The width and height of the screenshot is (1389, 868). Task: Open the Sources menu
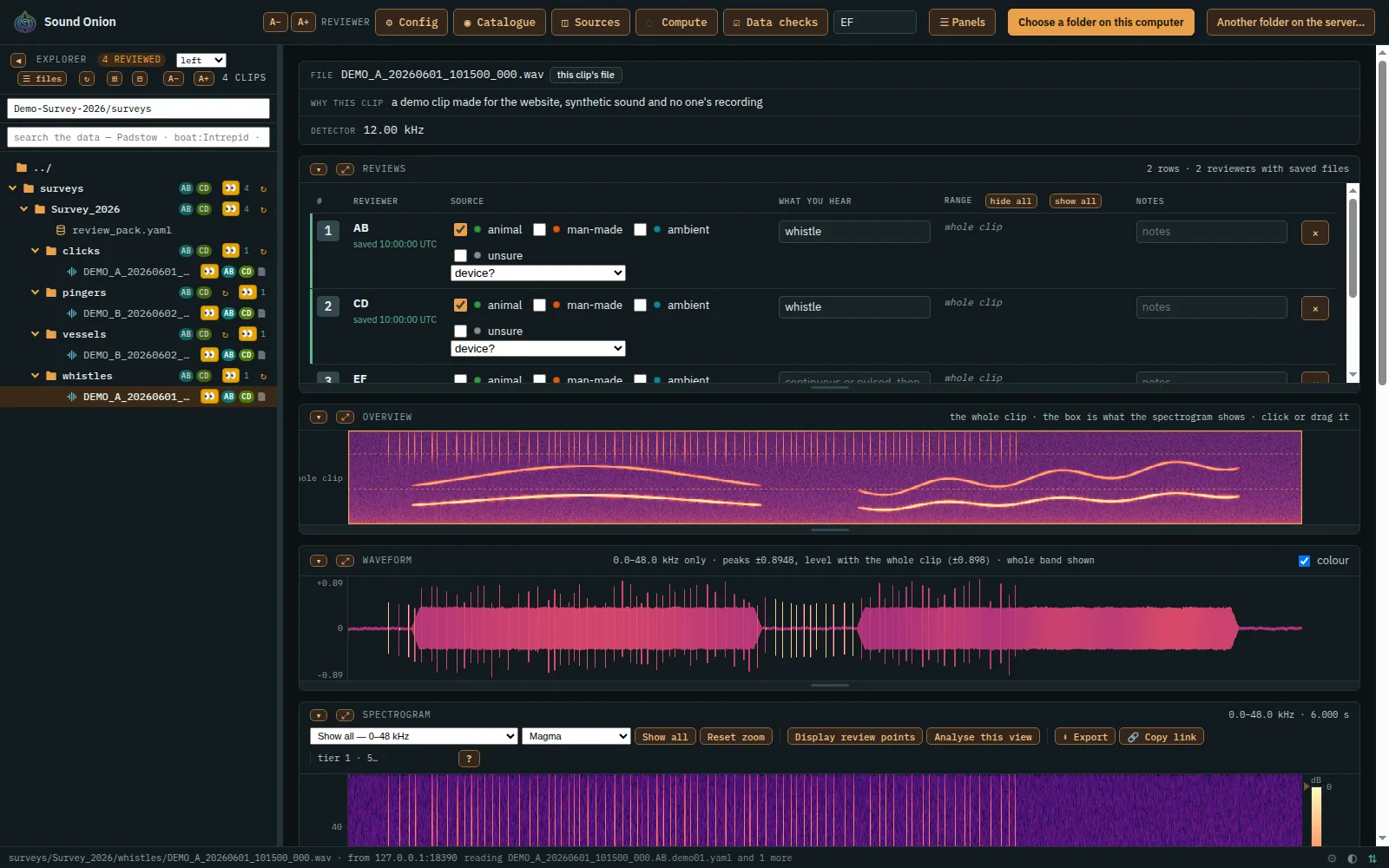click(x=590, y=22)
